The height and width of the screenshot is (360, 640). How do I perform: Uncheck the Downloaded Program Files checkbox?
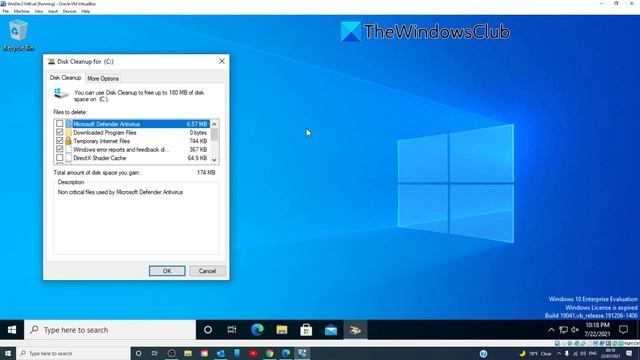(x=60, y=132)
